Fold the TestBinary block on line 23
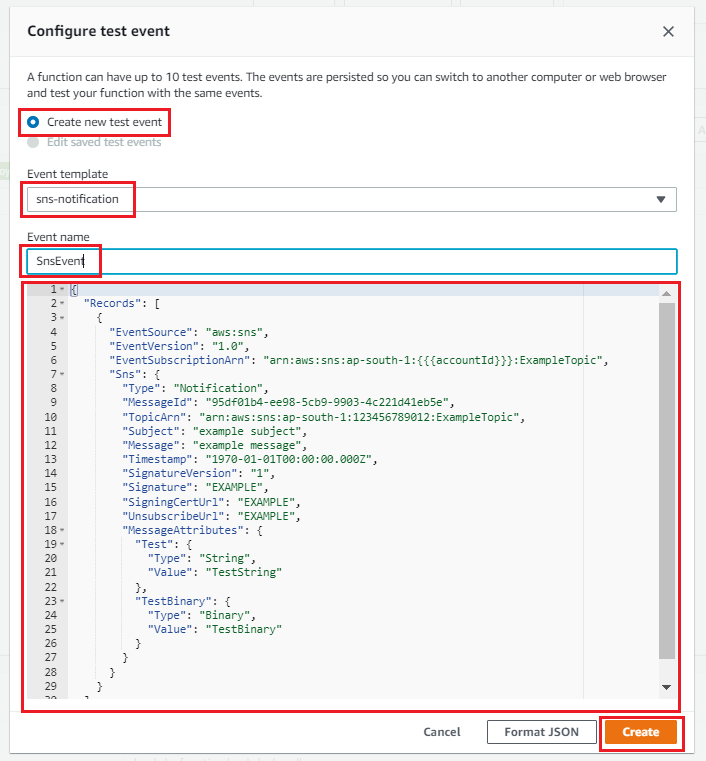 coord(62,601)
